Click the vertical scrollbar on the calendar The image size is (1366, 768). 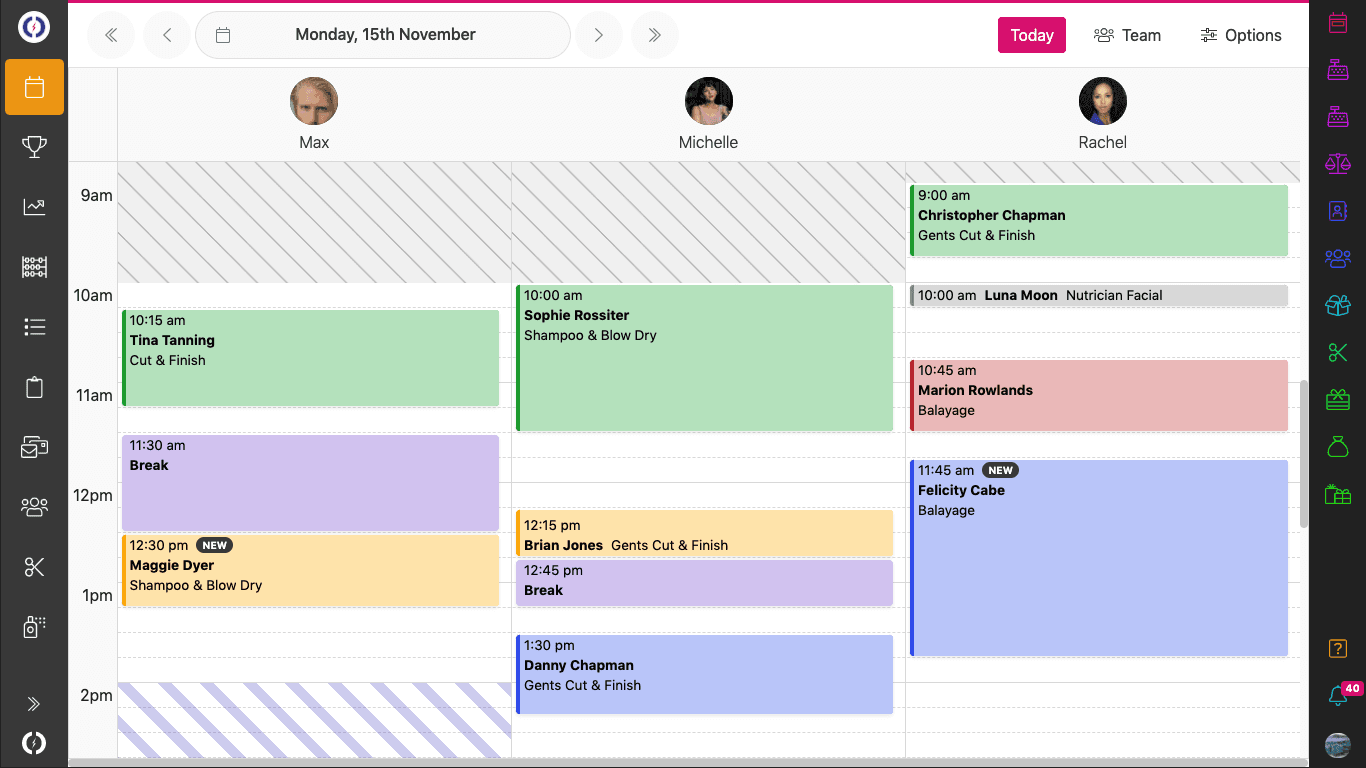[x=1303, y=454]
